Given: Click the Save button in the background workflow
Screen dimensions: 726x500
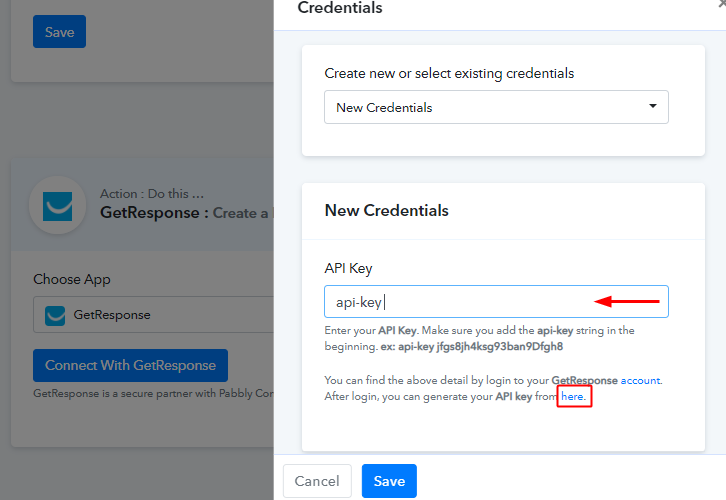Looking at the screenshot, I should 59,31.
